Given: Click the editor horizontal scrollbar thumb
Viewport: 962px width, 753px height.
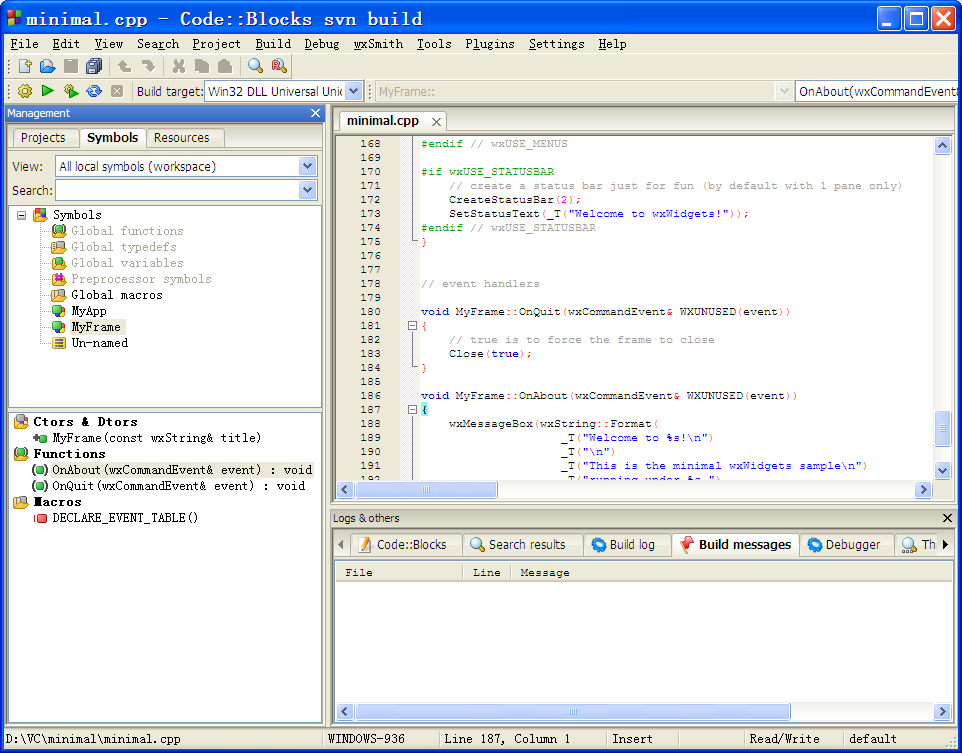Looking at the screenshot, I should [426, 489].
